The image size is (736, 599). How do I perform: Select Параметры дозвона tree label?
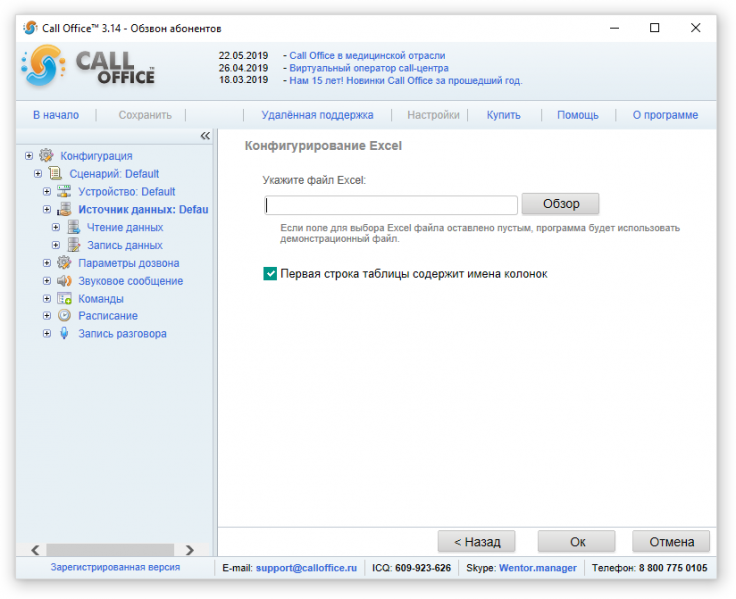pos(129,263)
